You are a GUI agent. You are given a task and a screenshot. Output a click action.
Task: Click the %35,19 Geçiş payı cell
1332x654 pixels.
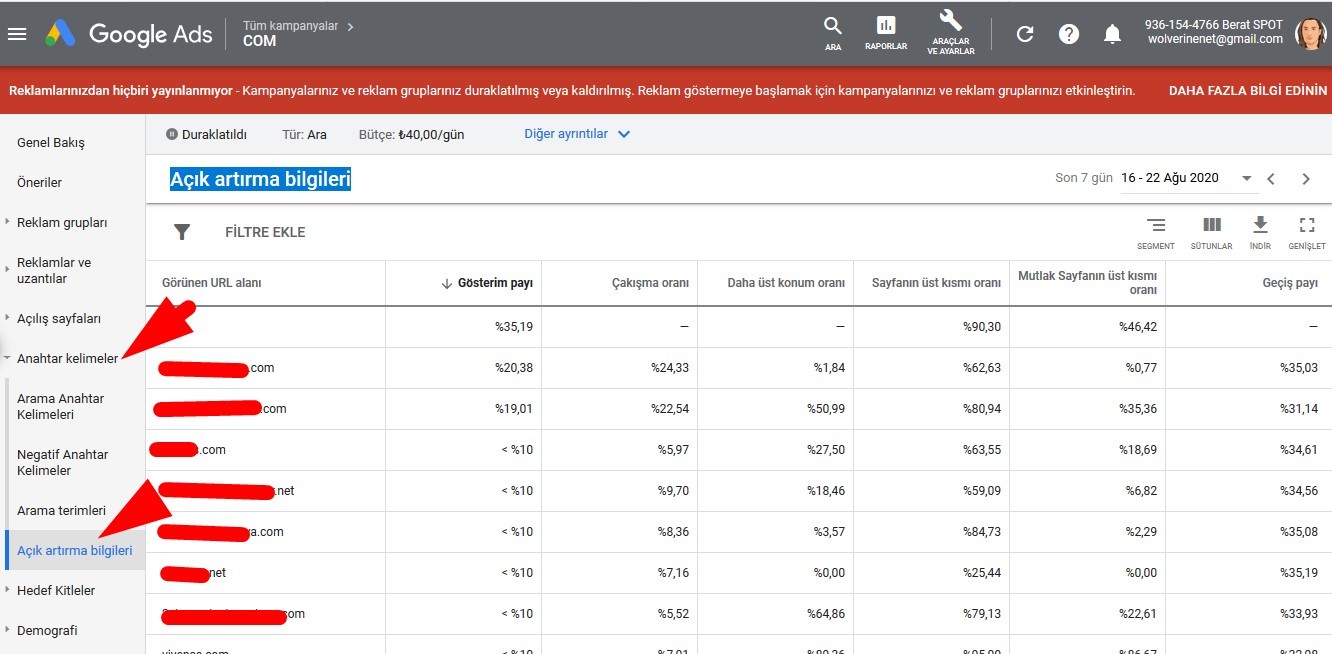point(1299,572)
